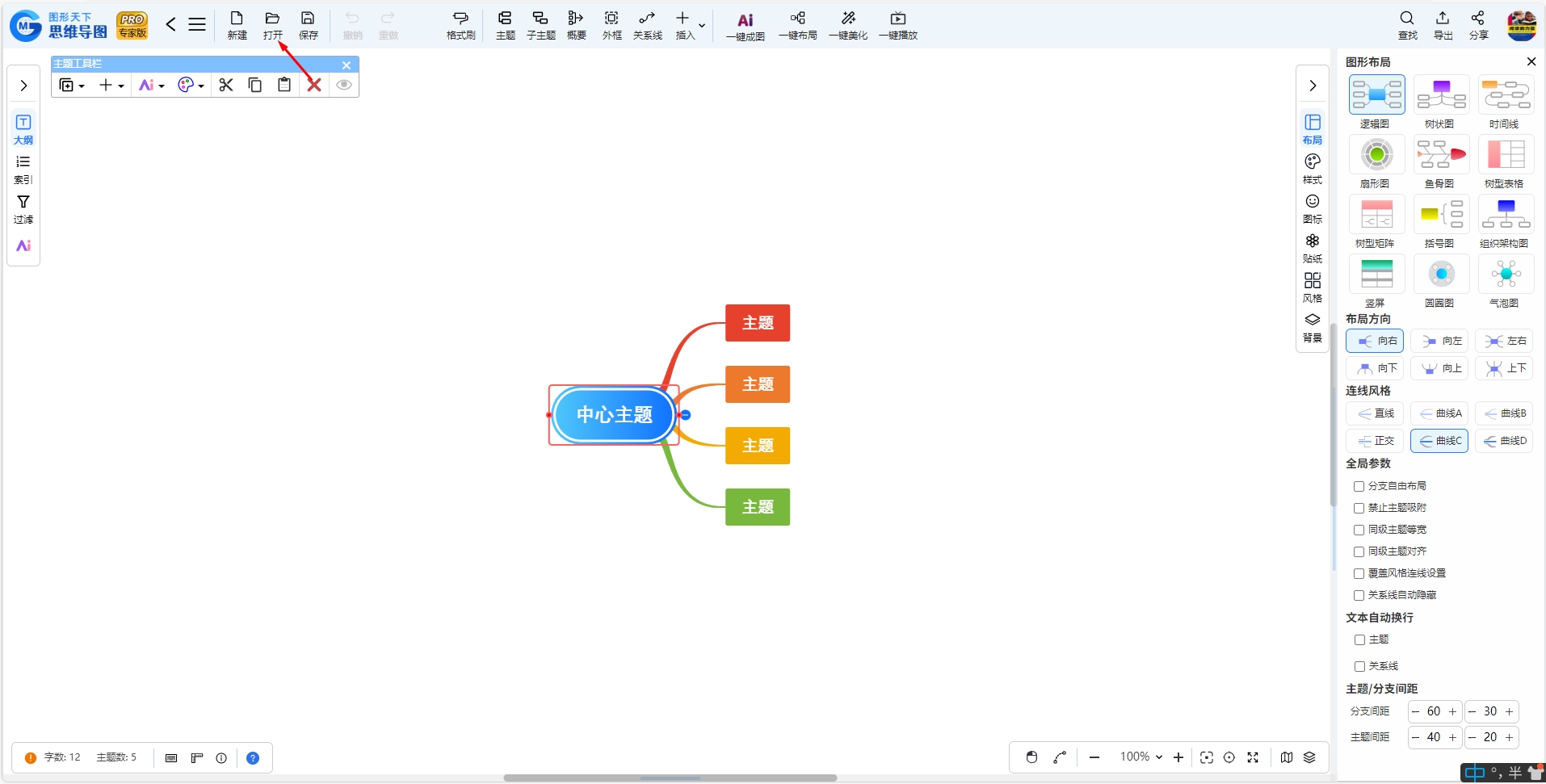Viewport: 1546px width, 784px height.
Task: Switch to the 图标 icons tab
Action: click(x=1313, y=208)
